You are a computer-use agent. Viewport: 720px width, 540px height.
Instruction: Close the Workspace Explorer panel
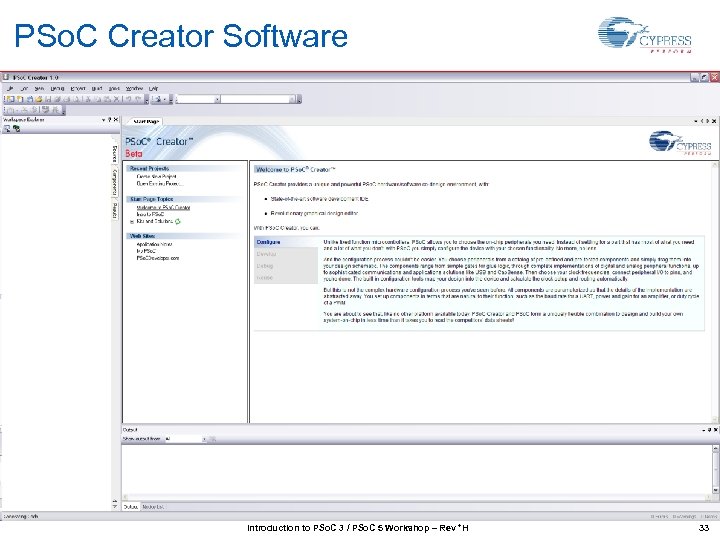click(x=116, y=120)
